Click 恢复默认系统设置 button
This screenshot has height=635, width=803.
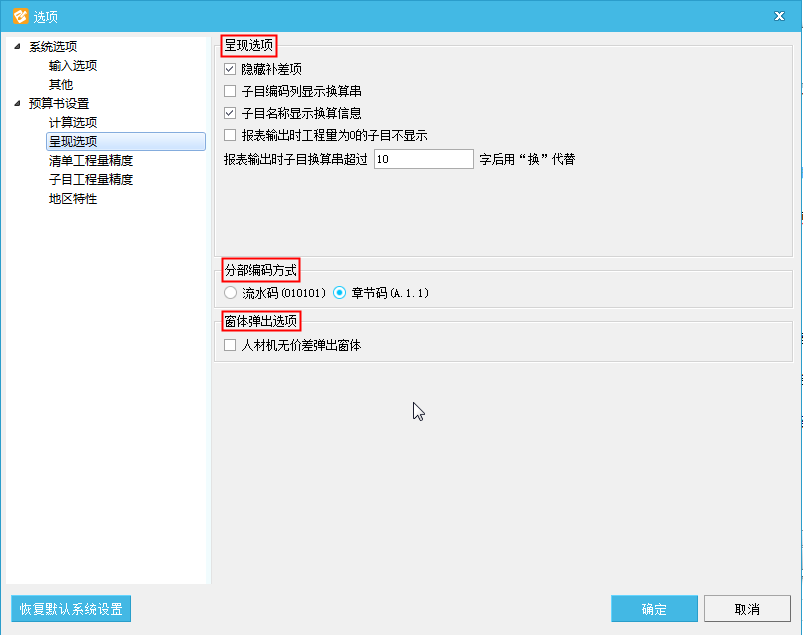click(x=71, y=609)
